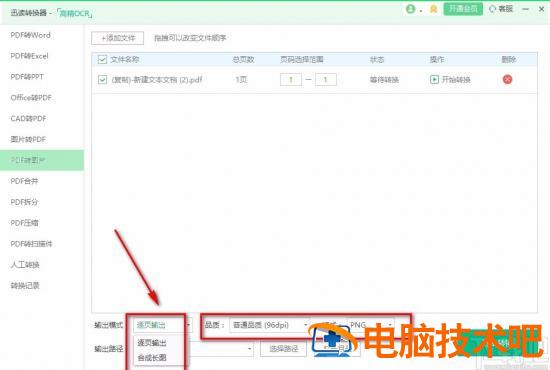
Task: Toggle the select-all checkbox in header
Action: 102,59
